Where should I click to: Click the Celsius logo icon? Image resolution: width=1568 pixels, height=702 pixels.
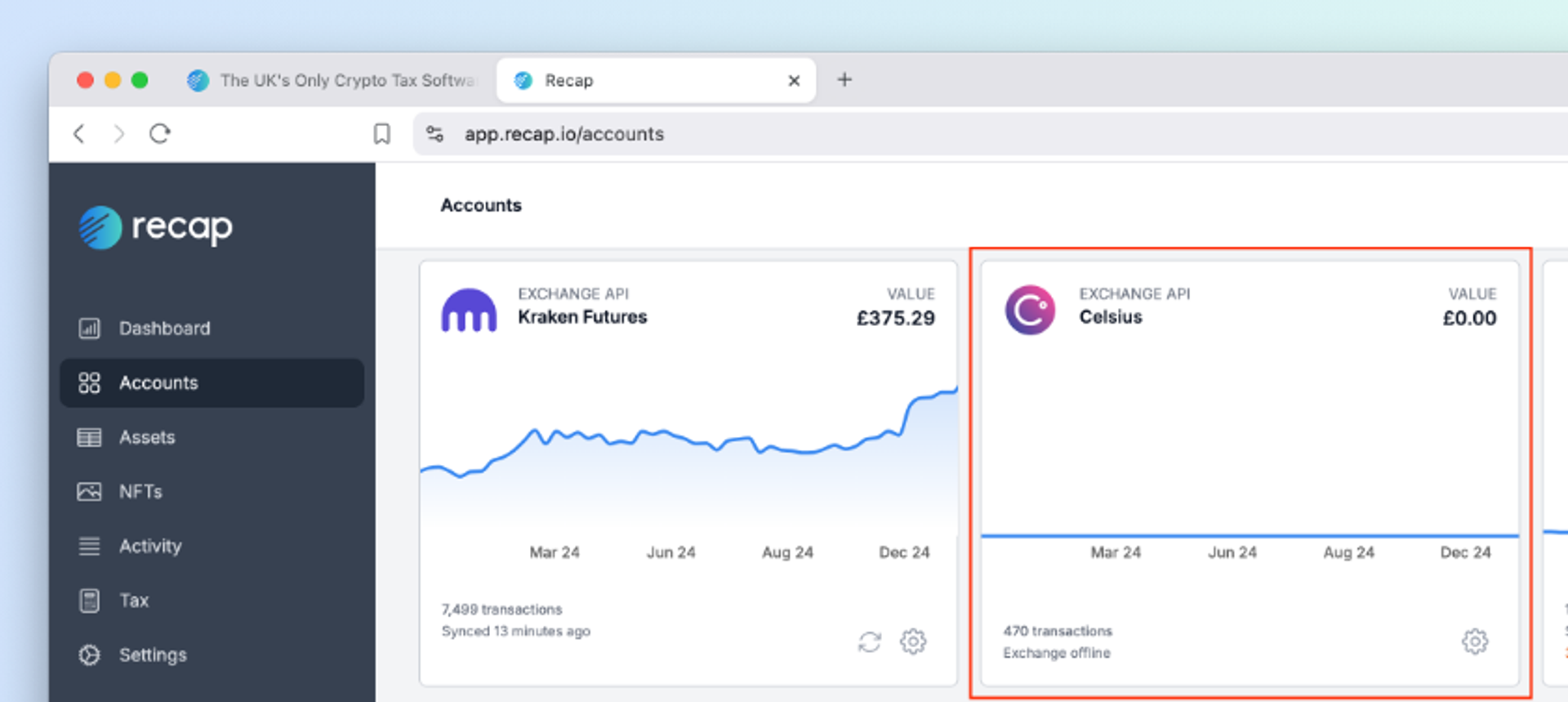[1030, 310]
